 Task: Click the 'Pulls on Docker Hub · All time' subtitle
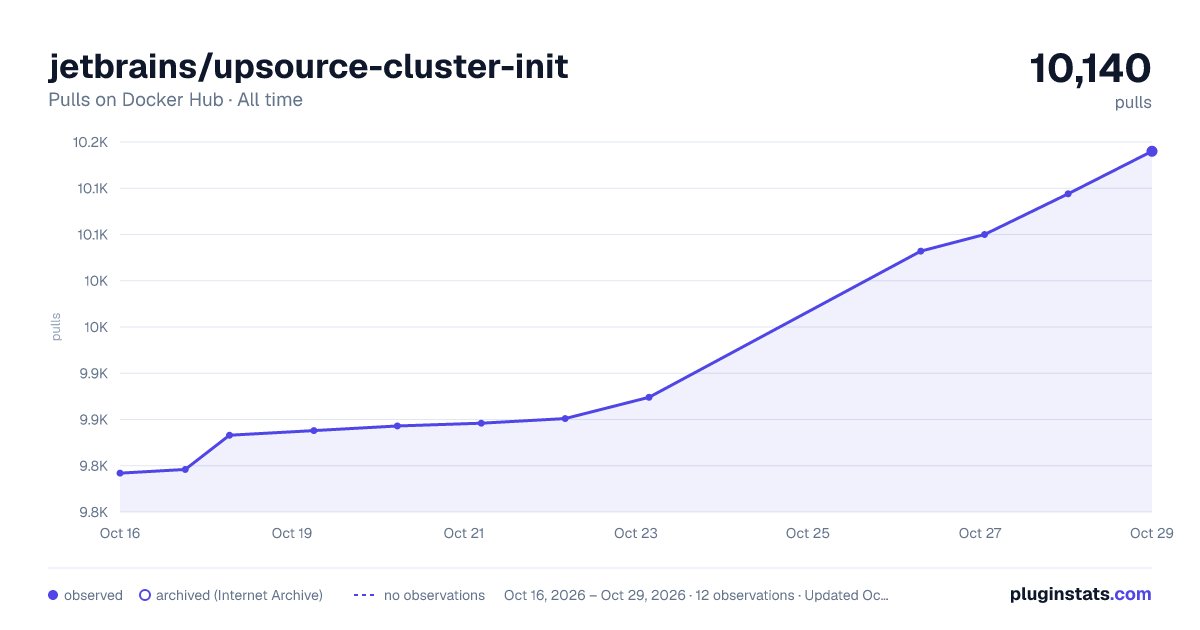175,100
